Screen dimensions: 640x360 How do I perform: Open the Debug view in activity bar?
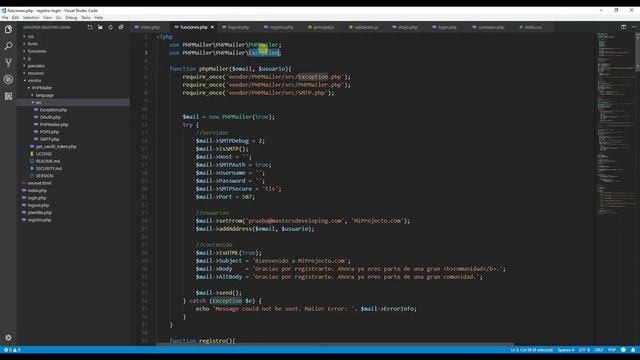8,79
